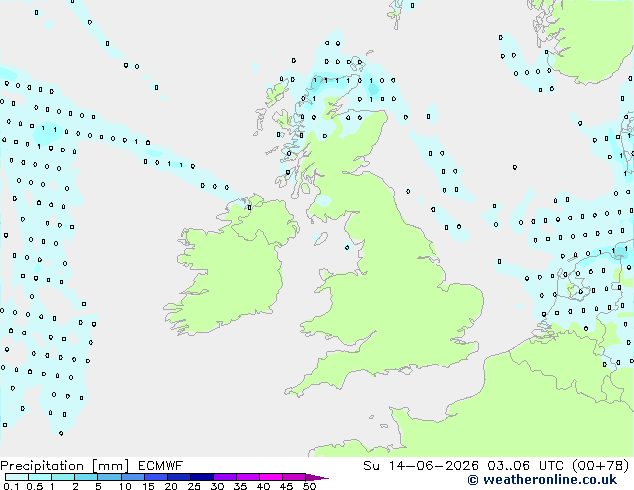The width and height of the screenshot is (634, 490).
Task: Click the legend swatch between 5 and 10 mm
Action: point(109,477)
